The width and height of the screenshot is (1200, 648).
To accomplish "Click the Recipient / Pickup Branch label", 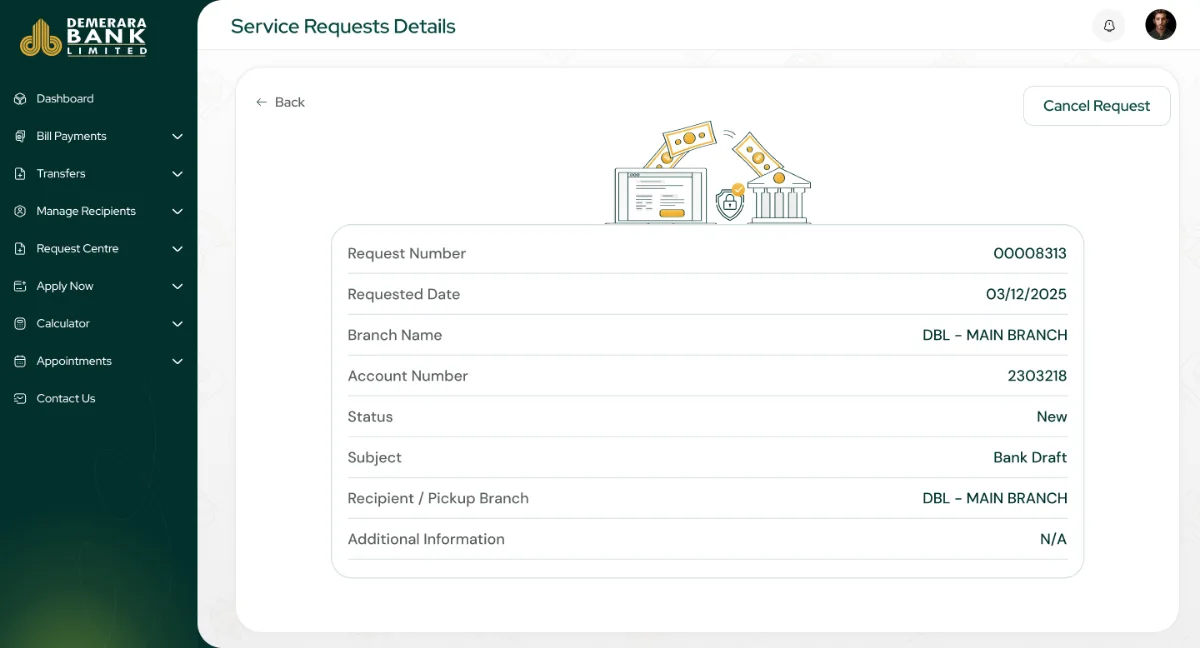I will pos(438,498).
